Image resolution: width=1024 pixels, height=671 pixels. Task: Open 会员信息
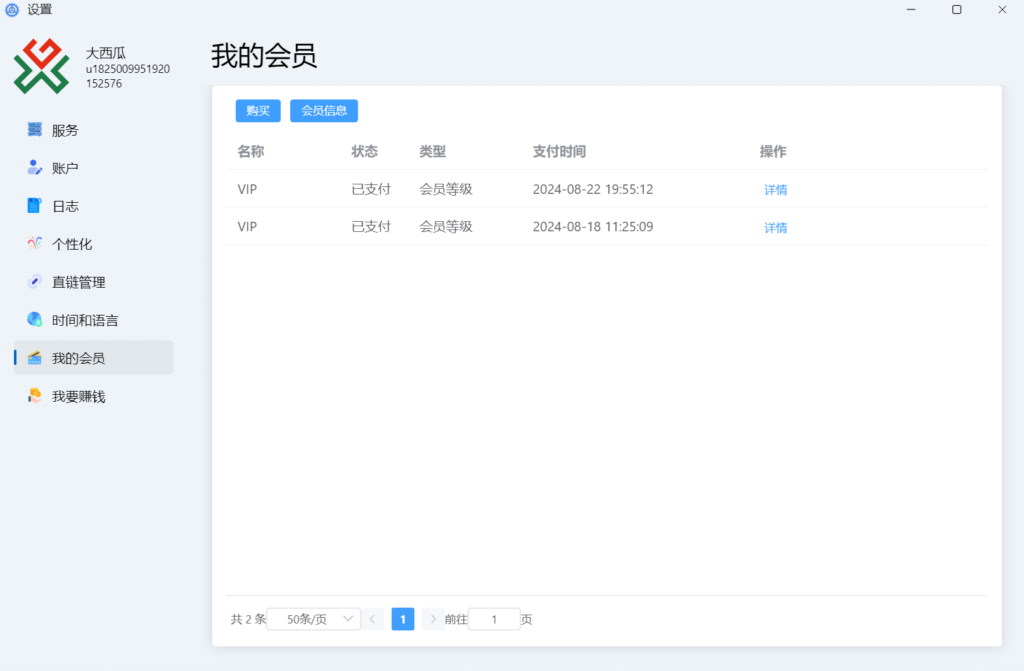(x=323, y=110)
